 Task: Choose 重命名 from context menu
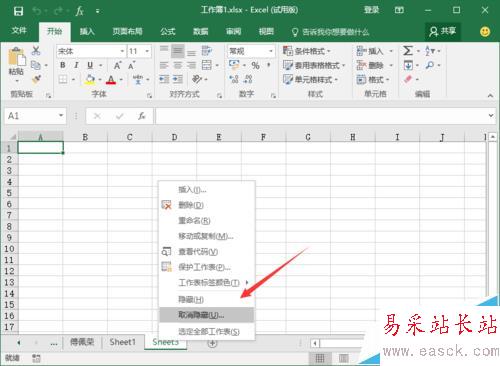coord(207,220)
